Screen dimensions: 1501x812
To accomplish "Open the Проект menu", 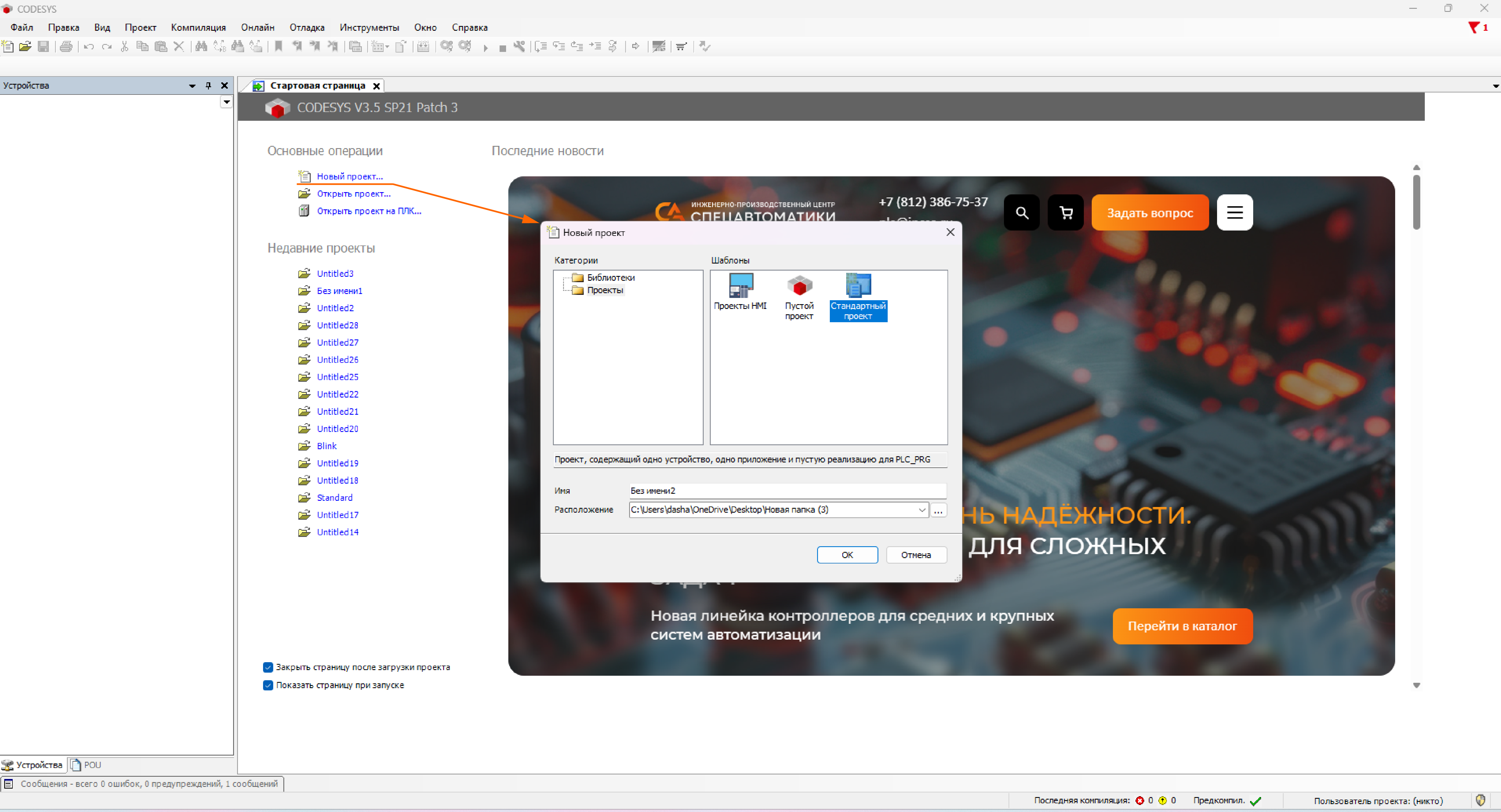I will (x=141, y=27).
